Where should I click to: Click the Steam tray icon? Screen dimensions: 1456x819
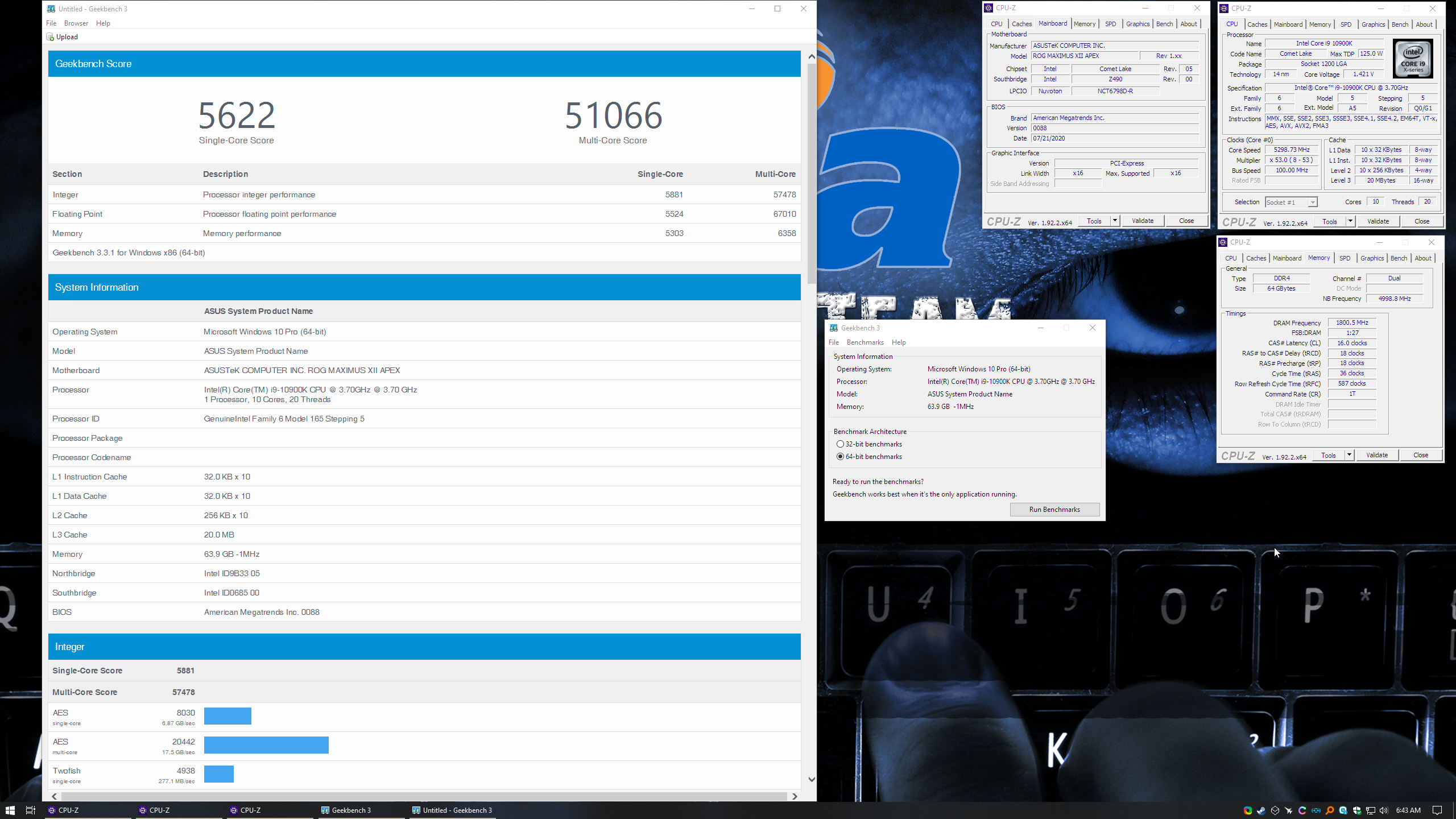click(1261, 810)
